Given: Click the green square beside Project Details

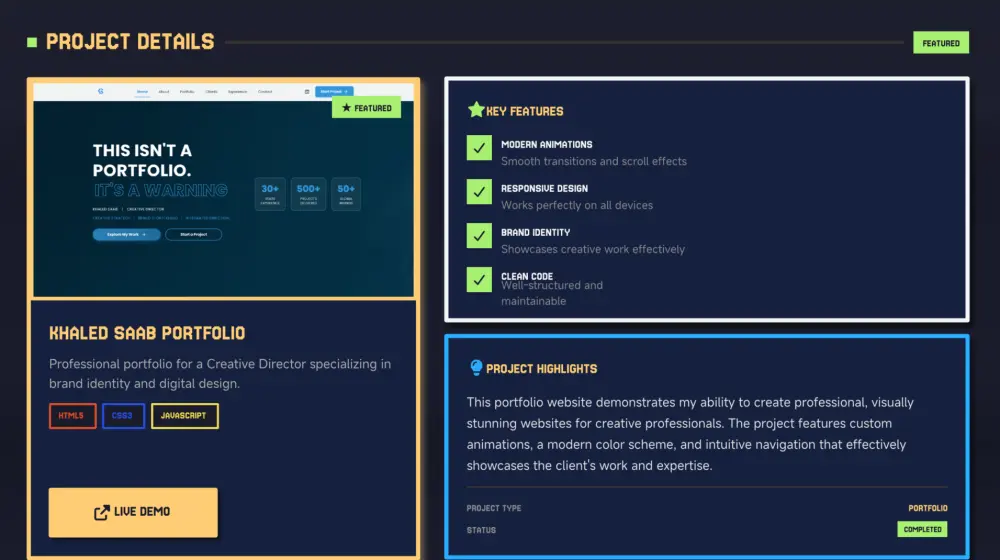Looking at the screenshot, I should click(32, 43).
